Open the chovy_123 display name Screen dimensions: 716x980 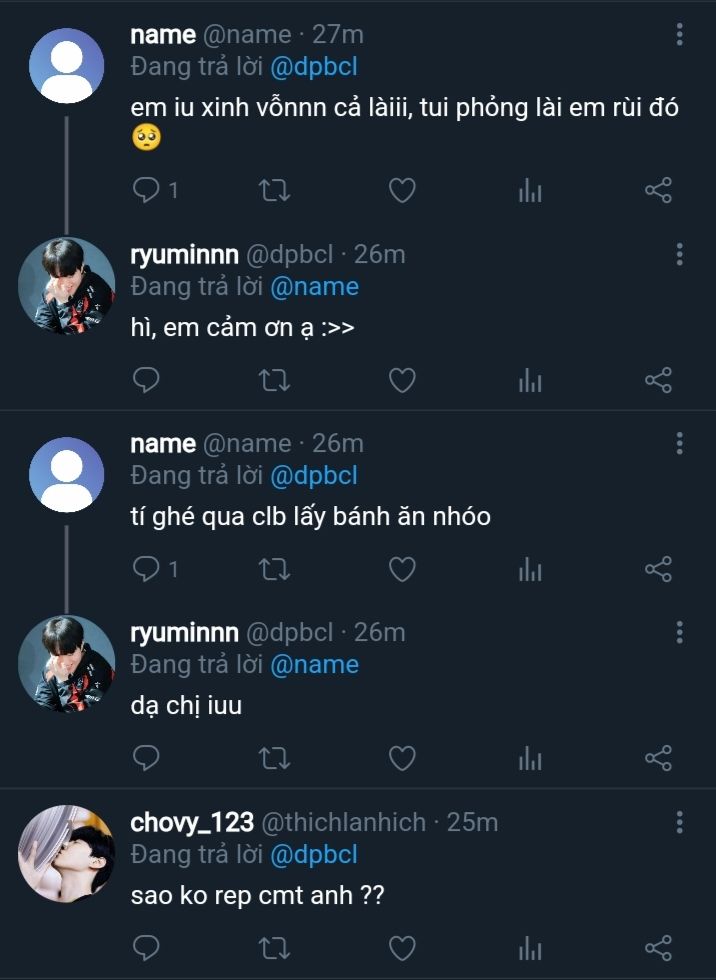pyautogui.click(x=192, y=823)
